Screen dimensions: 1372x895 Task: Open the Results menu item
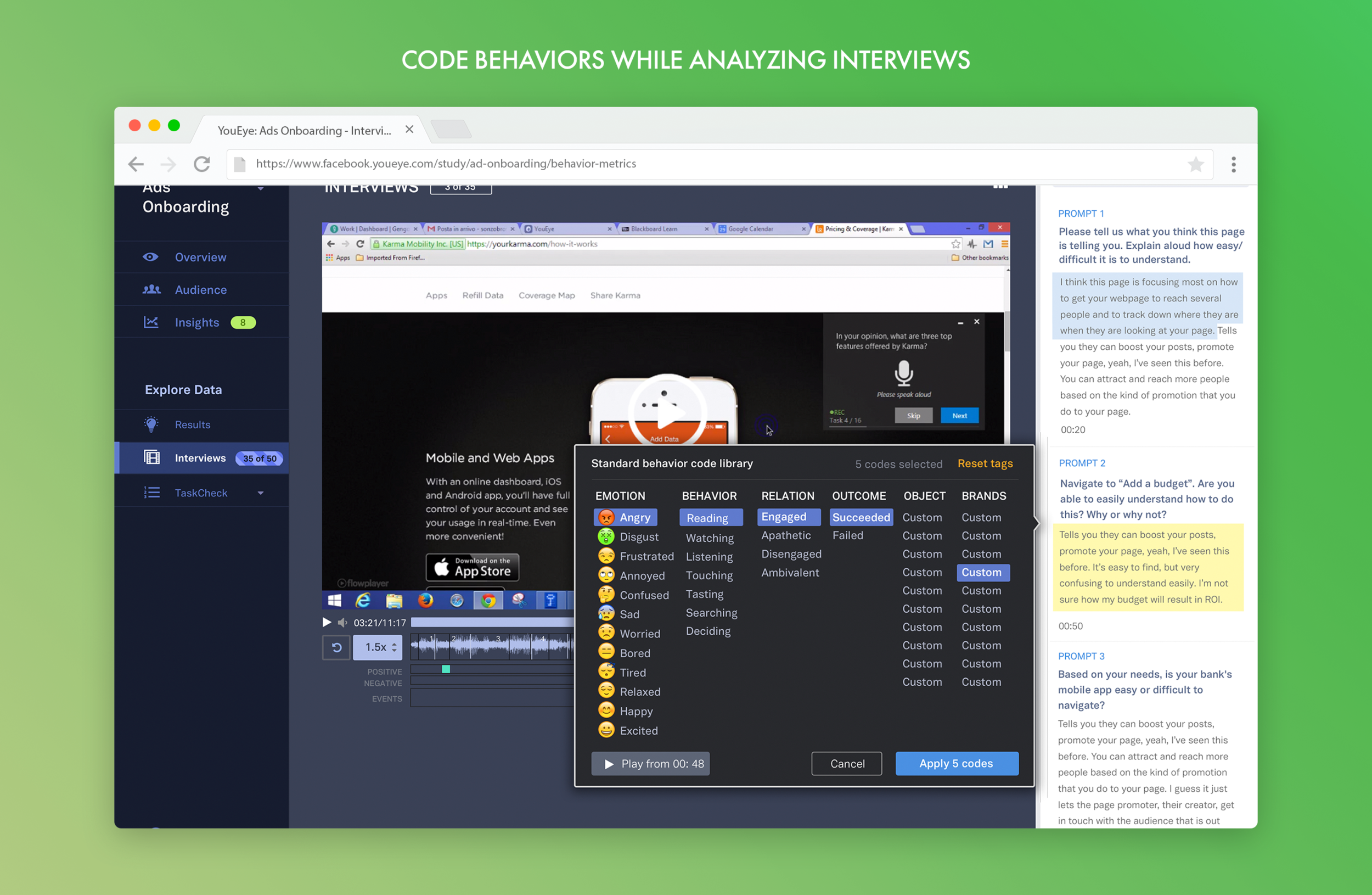tap(202, 424)
